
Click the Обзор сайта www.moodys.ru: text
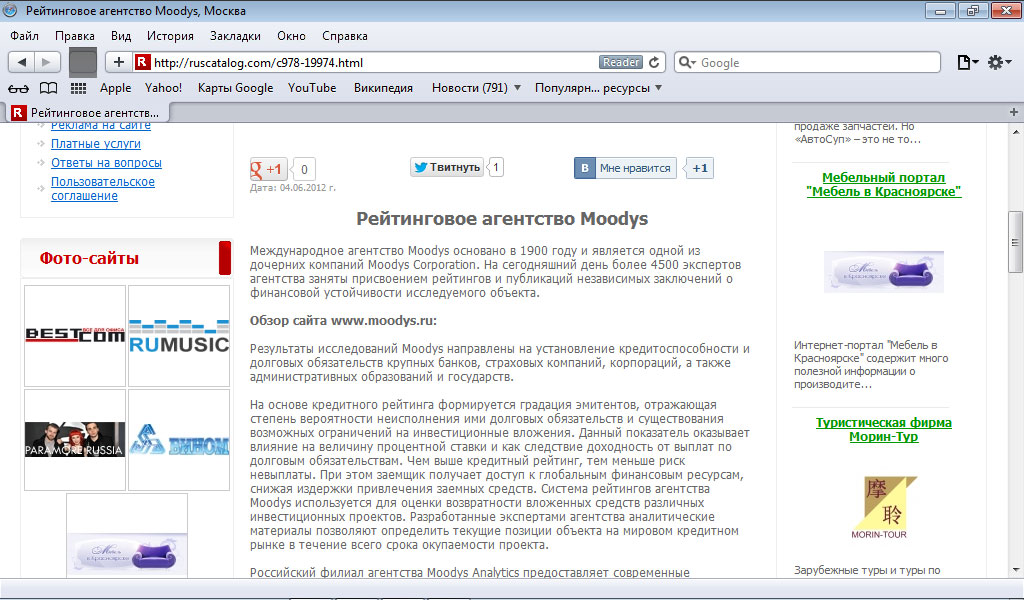tap(344, 321)
